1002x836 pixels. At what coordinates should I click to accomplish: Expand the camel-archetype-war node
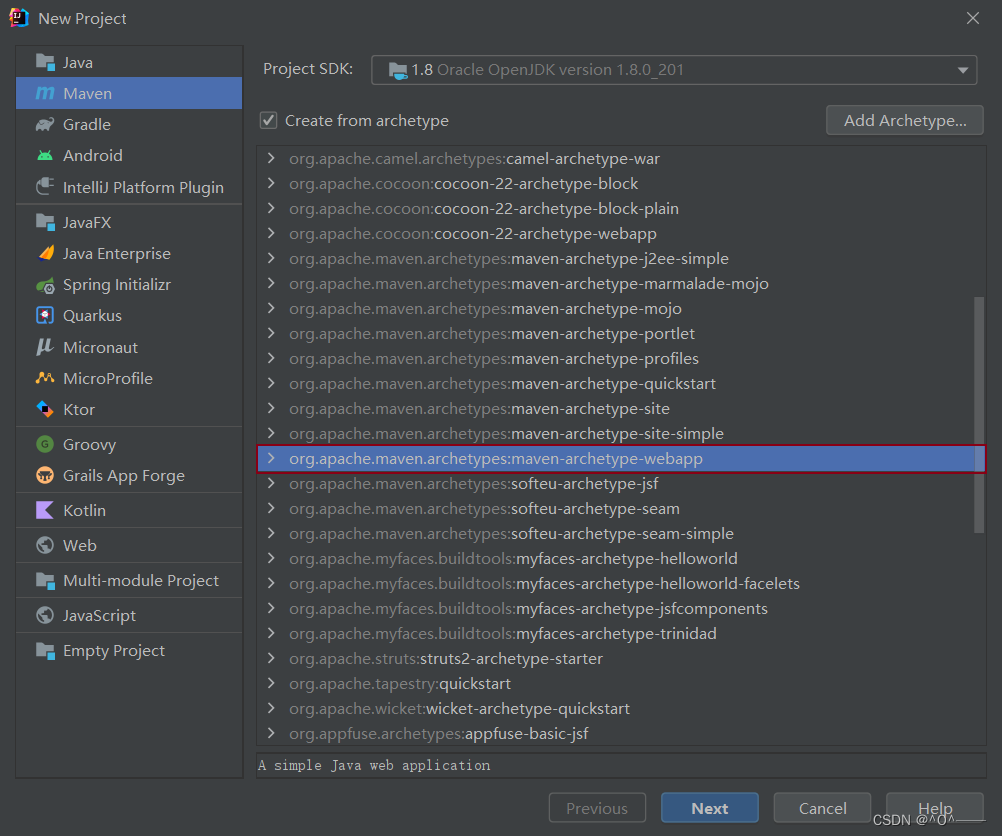[x=271, y=158]
